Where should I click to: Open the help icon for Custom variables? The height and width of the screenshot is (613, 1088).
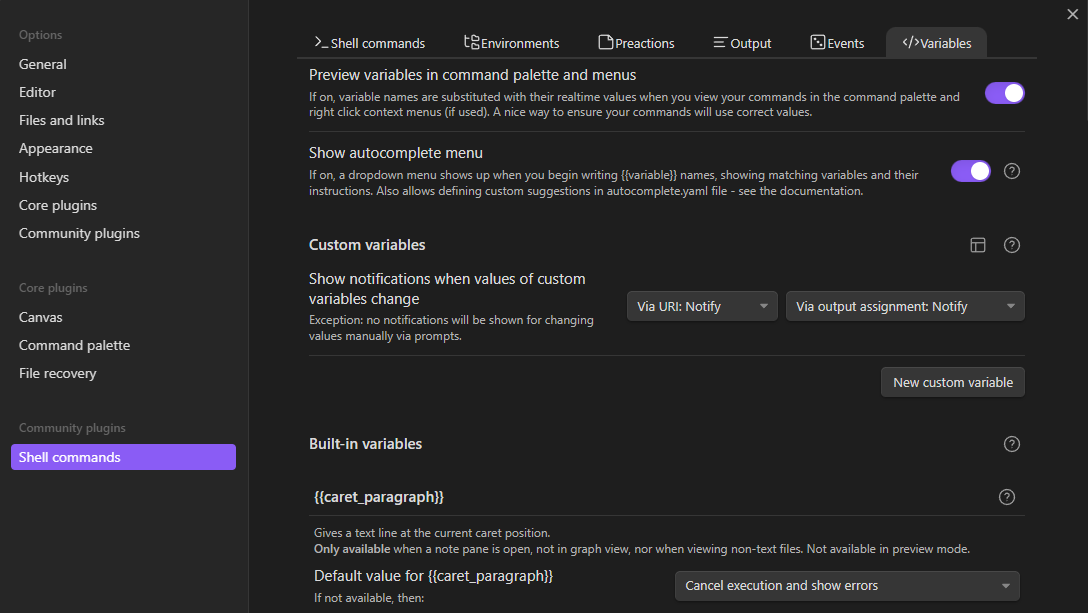(x=1011, y=245)
